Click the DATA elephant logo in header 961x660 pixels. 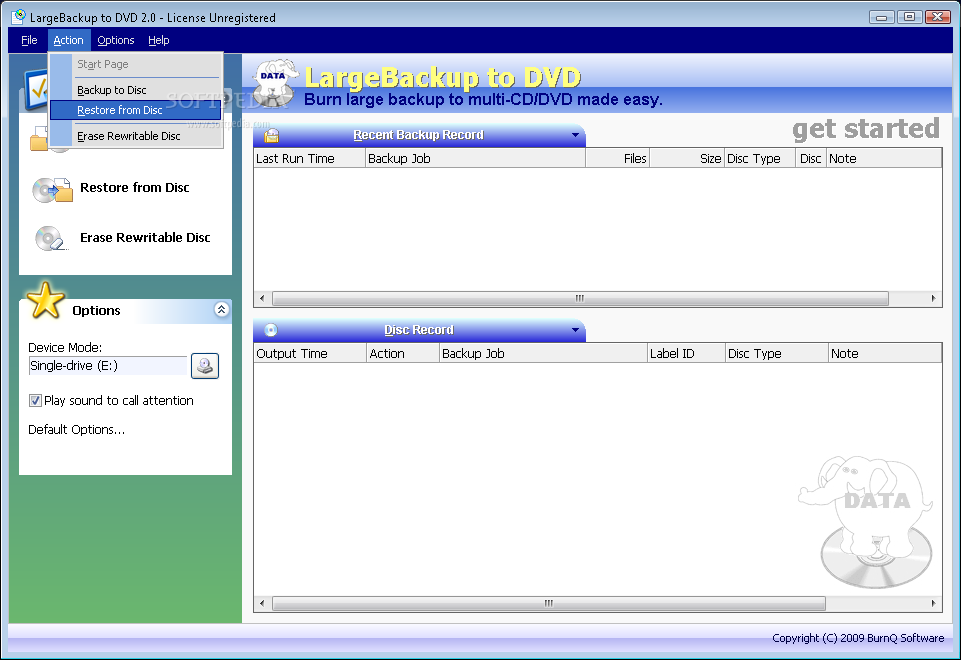coord(275,83)
